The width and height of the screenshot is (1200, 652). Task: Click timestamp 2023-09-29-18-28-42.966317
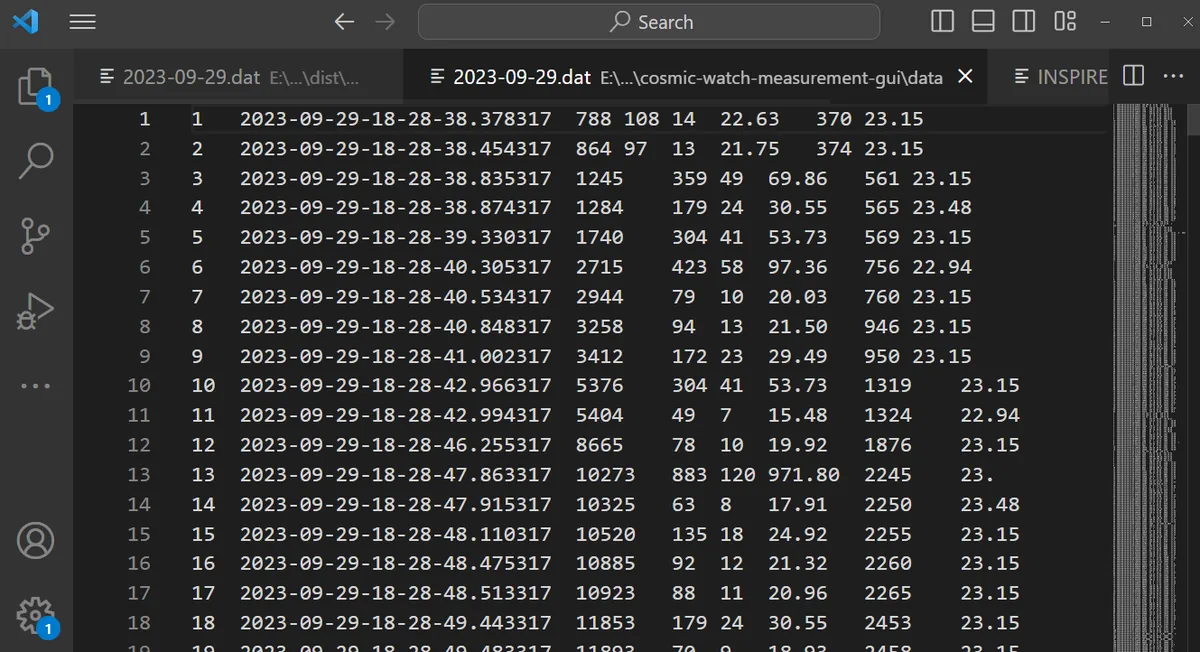click(x=395, y=385)
